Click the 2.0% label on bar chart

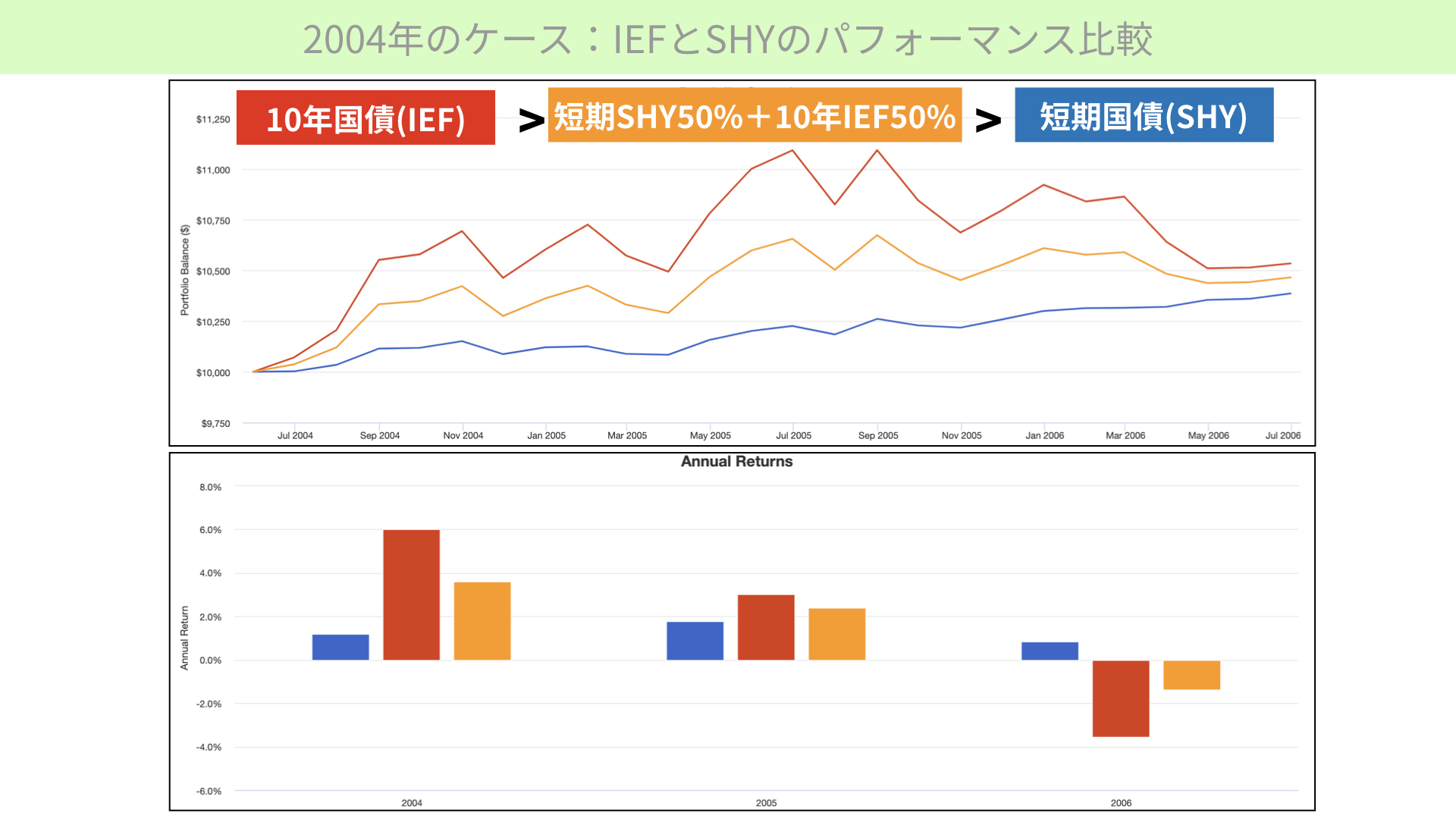(210, 617)
